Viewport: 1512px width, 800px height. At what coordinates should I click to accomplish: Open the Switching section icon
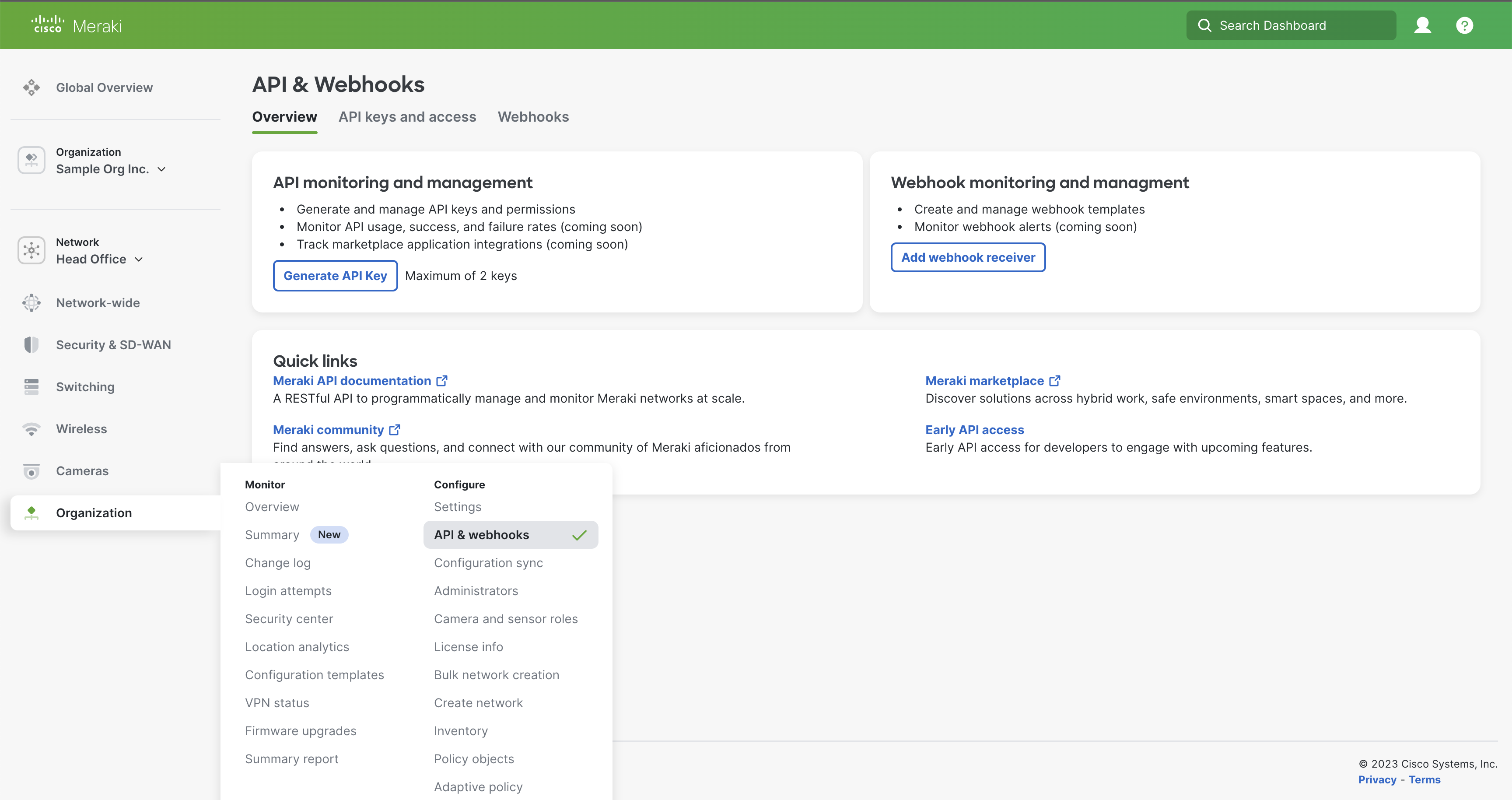coord(31,387)
